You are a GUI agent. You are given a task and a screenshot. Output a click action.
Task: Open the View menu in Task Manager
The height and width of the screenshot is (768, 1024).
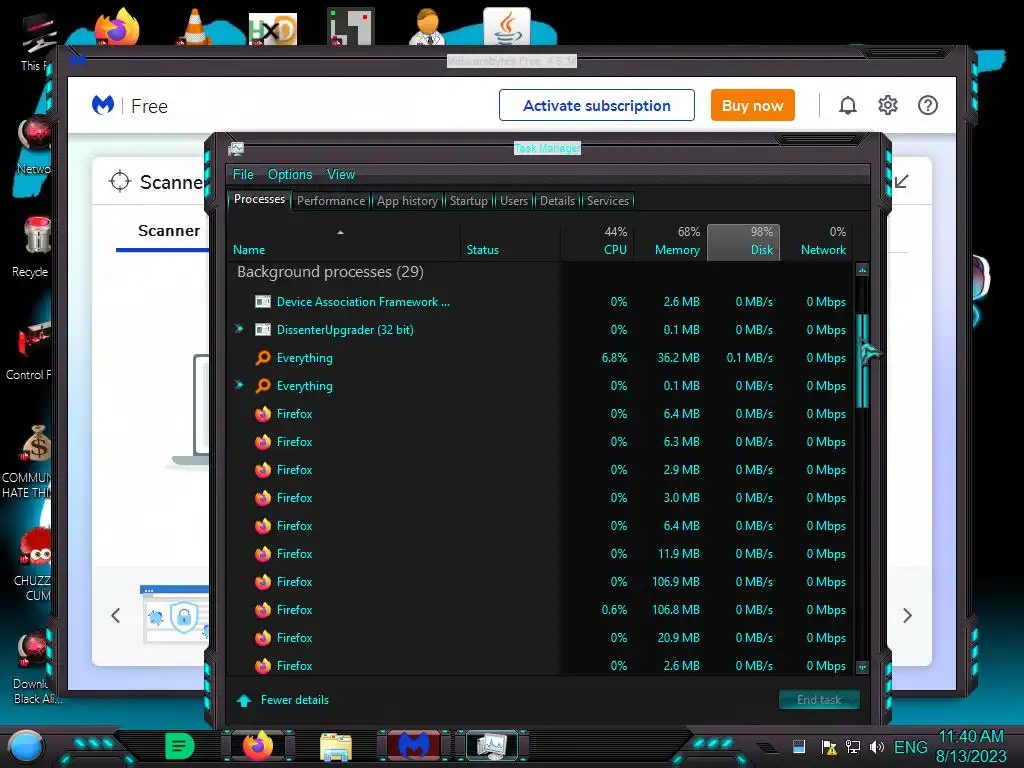341,174
